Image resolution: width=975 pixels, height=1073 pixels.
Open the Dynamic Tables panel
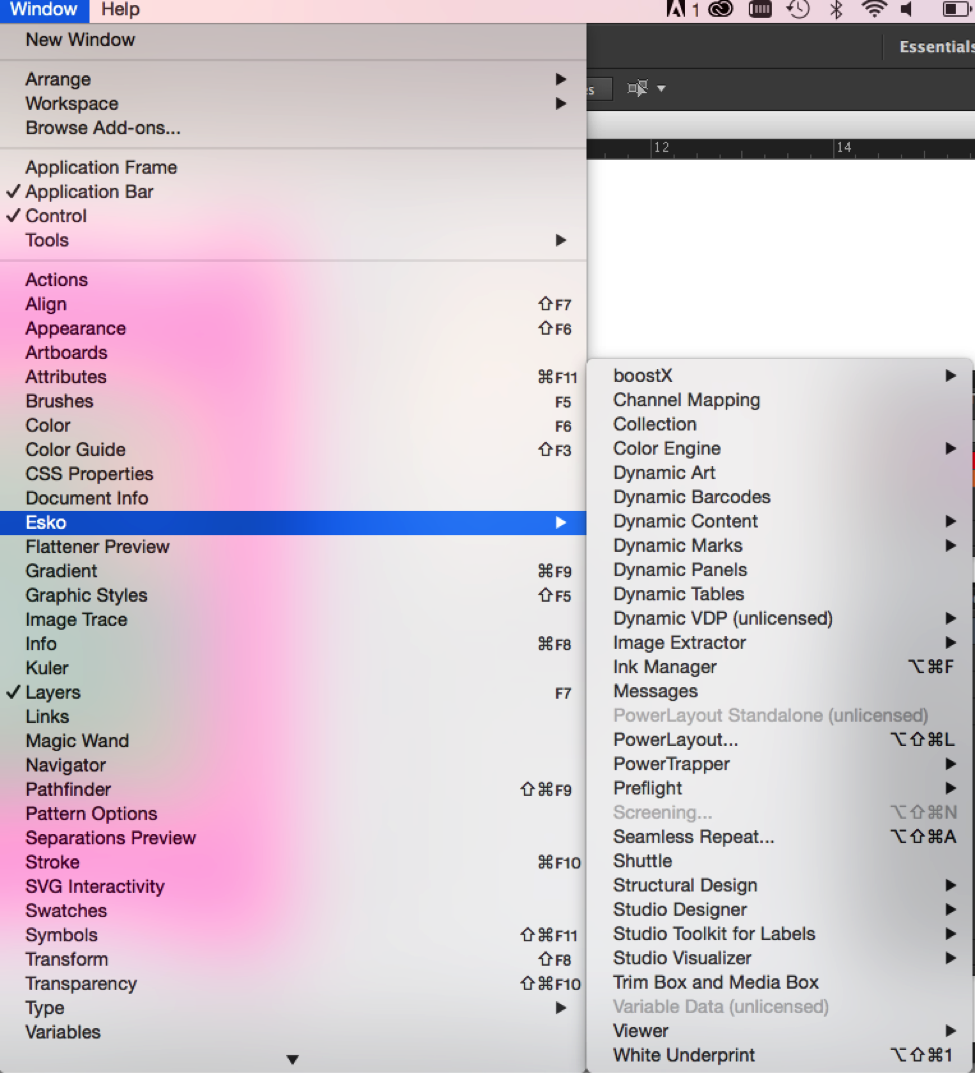[780, 594]
